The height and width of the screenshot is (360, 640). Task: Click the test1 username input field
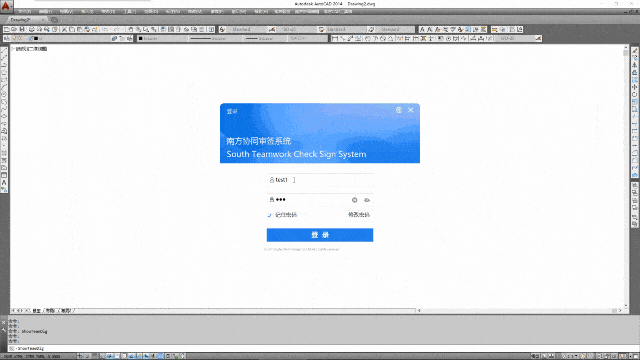click(320, 180)
